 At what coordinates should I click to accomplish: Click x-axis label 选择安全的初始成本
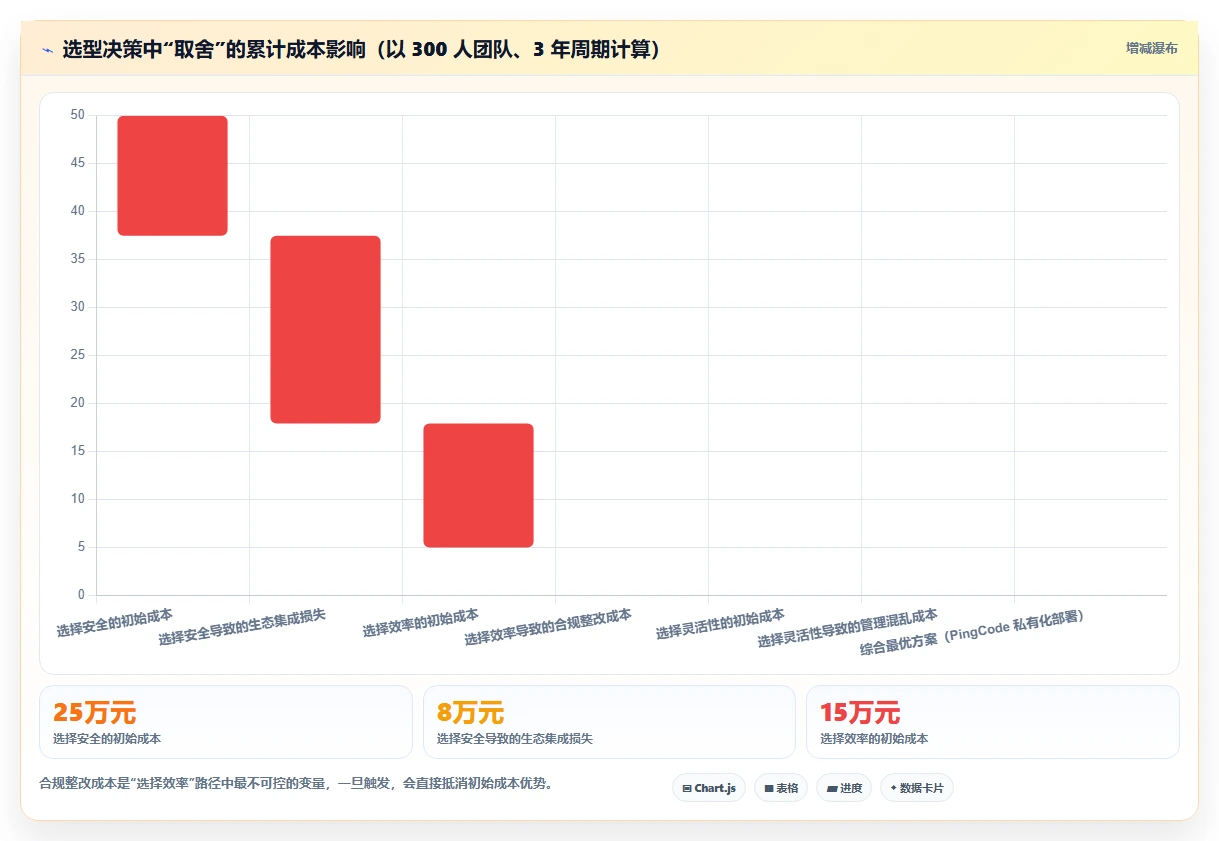tap(114, 622)
